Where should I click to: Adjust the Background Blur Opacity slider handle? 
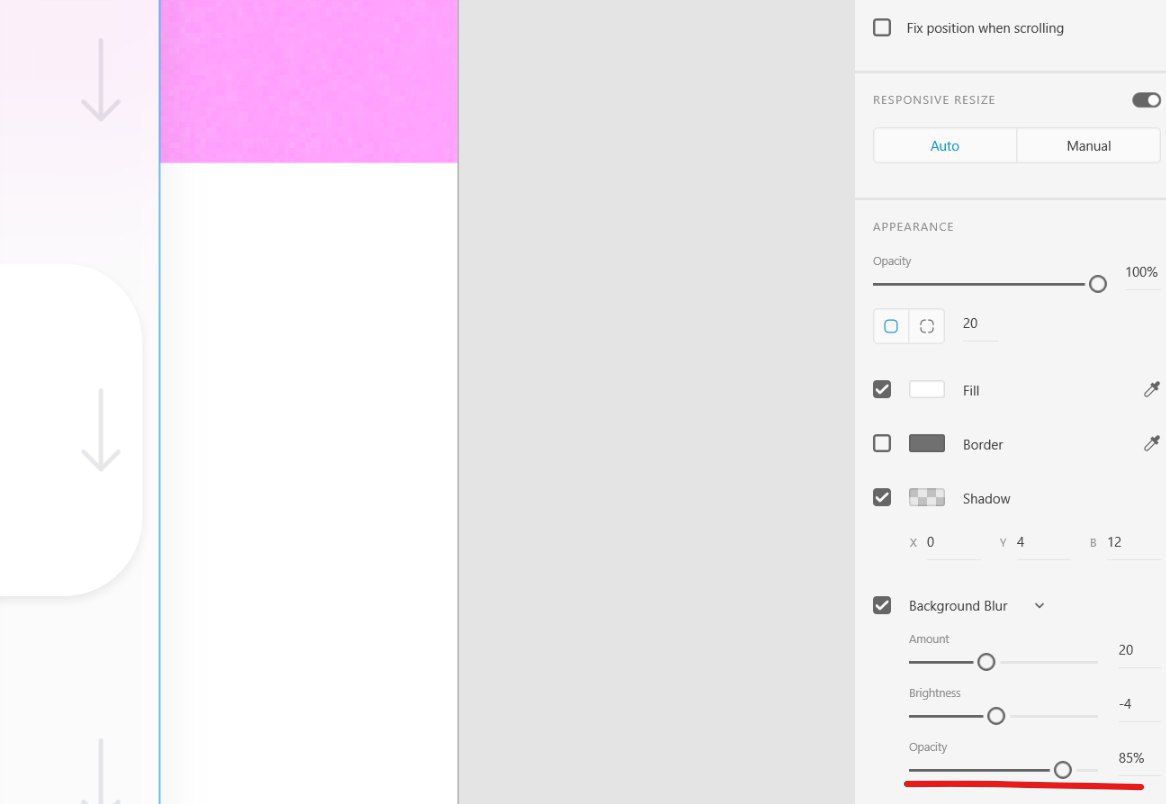(x=1063, y=770)
